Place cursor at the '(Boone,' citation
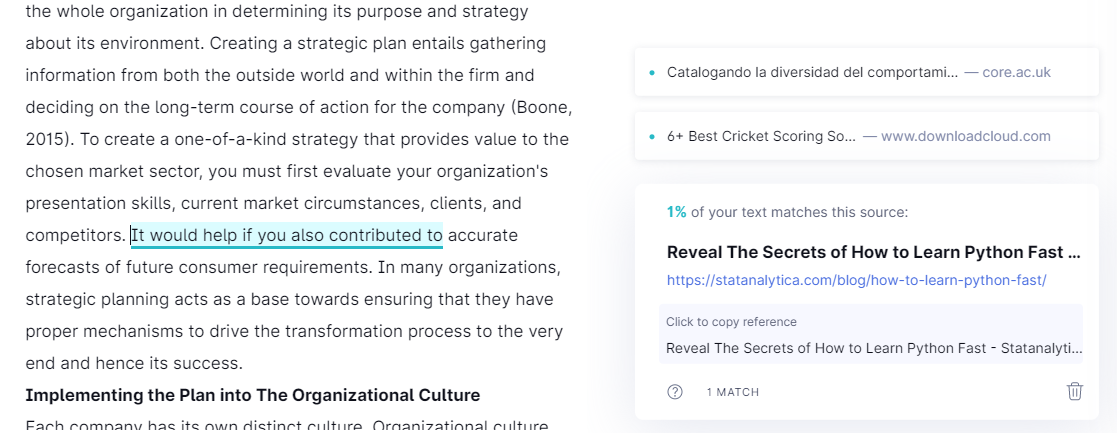This screenshot has width=1117, height=433. [x=541, y=108]
